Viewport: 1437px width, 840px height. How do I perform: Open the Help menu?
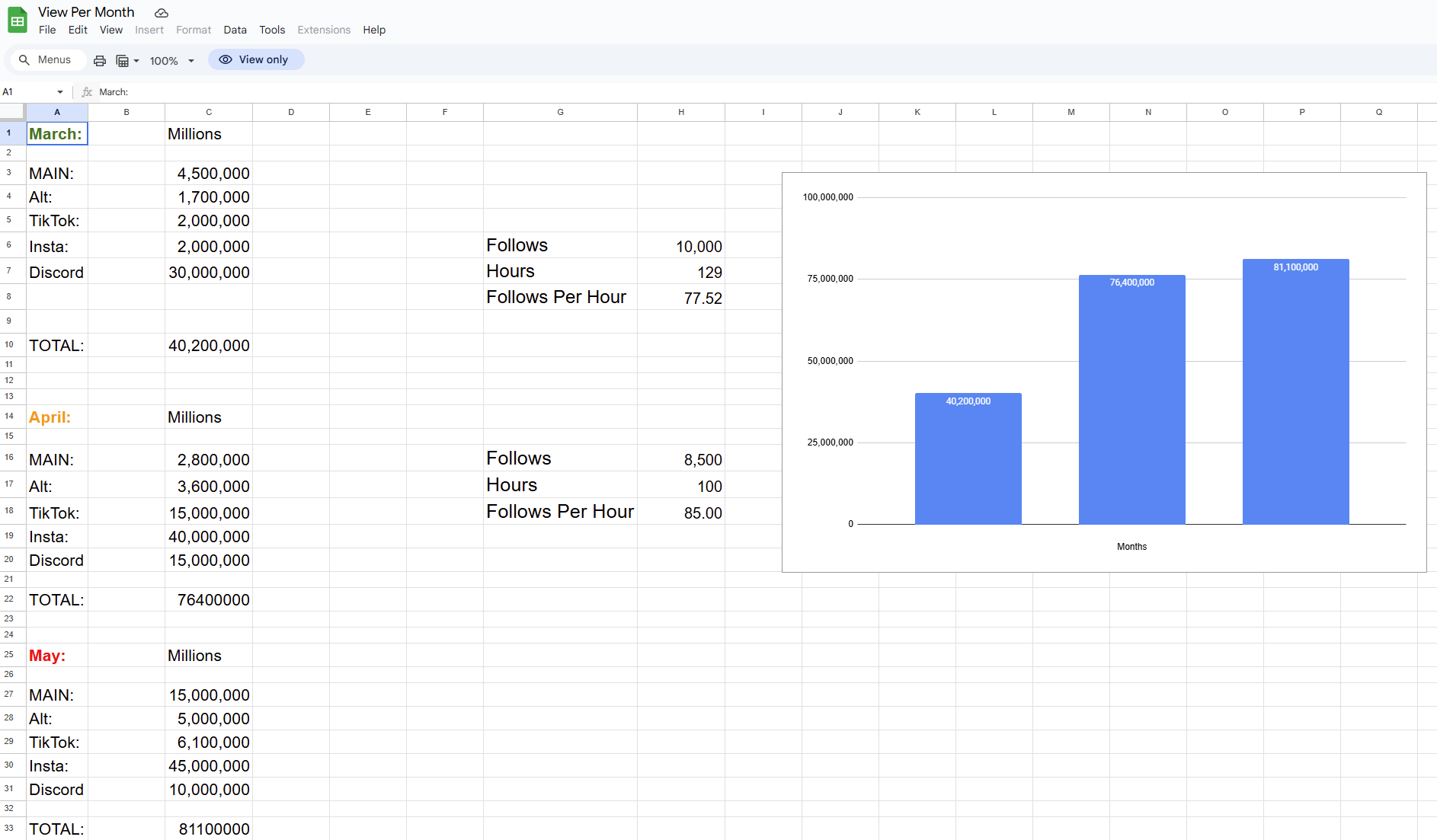374,30
